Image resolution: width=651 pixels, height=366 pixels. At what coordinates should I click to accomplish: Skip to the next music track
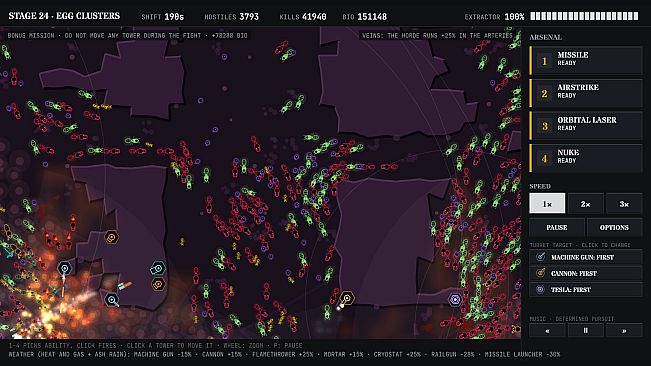click(624, 330)
